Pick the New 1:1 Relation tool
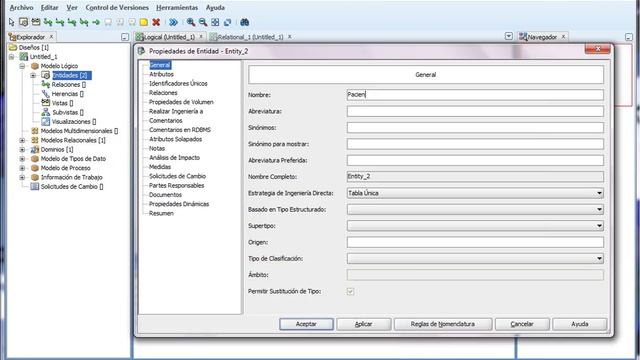 [84, 22]
